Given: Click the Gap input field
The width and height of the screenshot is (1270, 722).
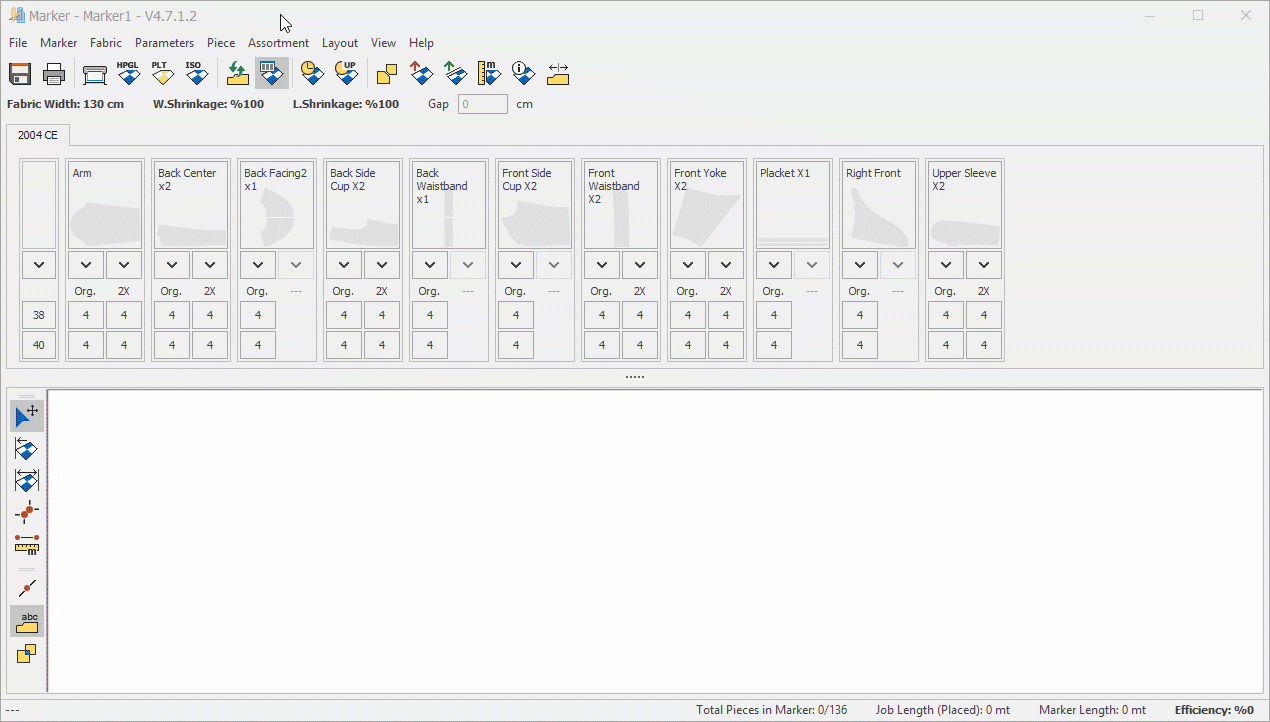Looking at the screenshot, I should point(482,104).
